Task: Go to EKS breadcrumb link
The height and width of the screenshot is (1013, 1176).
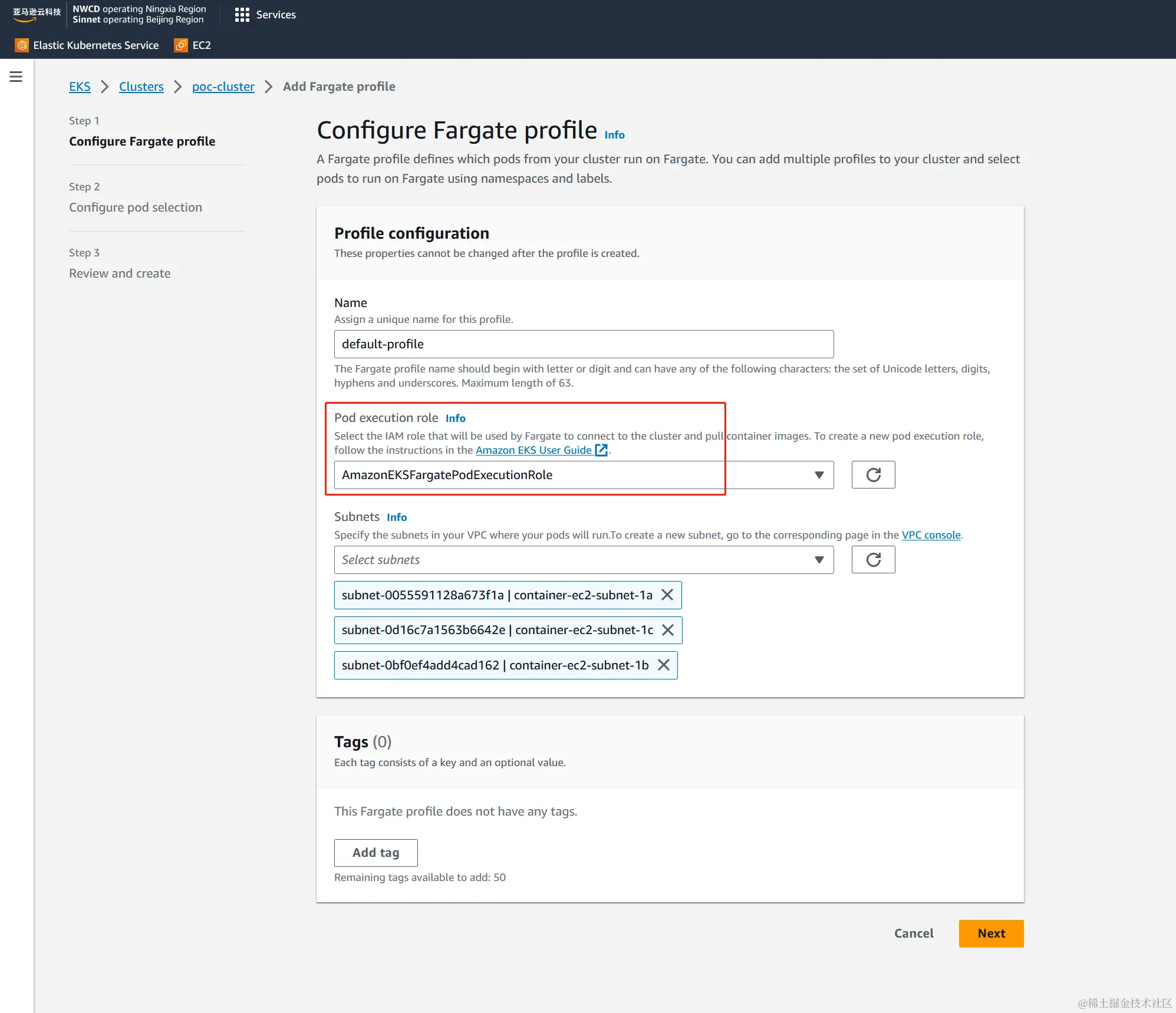Action: pos(80,87)
